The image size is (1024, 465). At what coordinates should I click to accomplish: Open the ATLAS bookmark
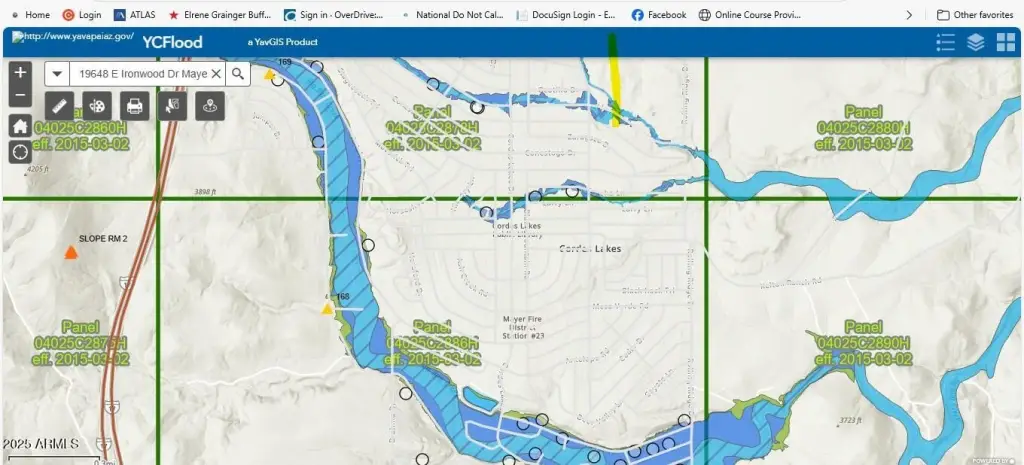pos(134,15)
